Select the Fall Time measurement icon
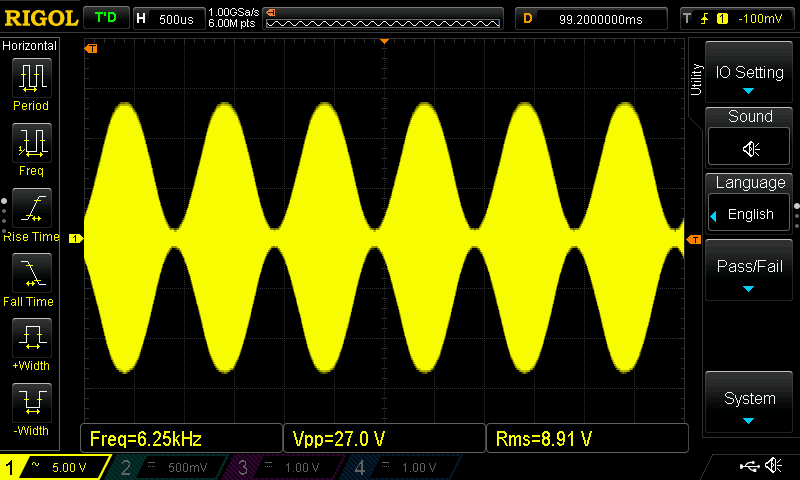800x480 pixels. pyautogui.click(x=32, y=272)
